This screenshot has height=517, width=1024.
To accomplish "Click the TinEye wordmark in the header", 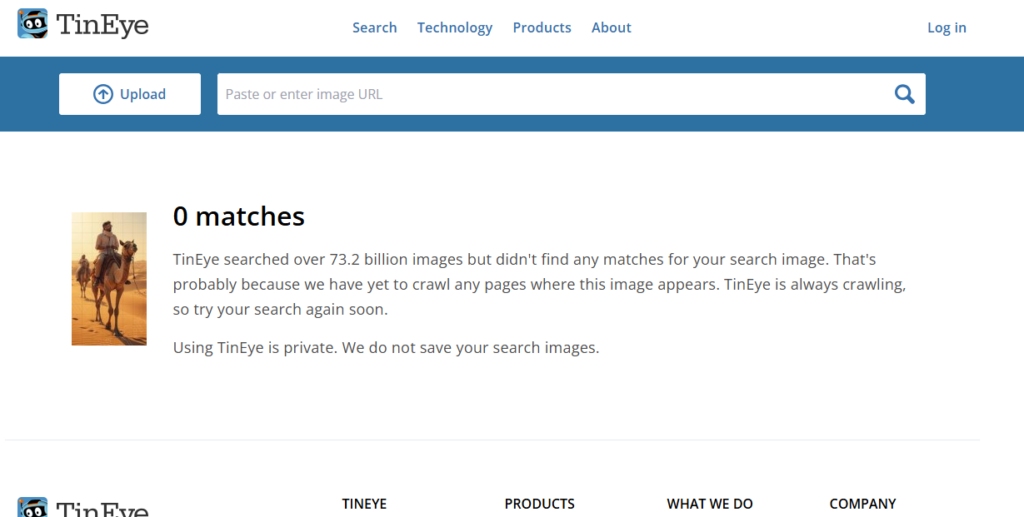I will 103,26.
